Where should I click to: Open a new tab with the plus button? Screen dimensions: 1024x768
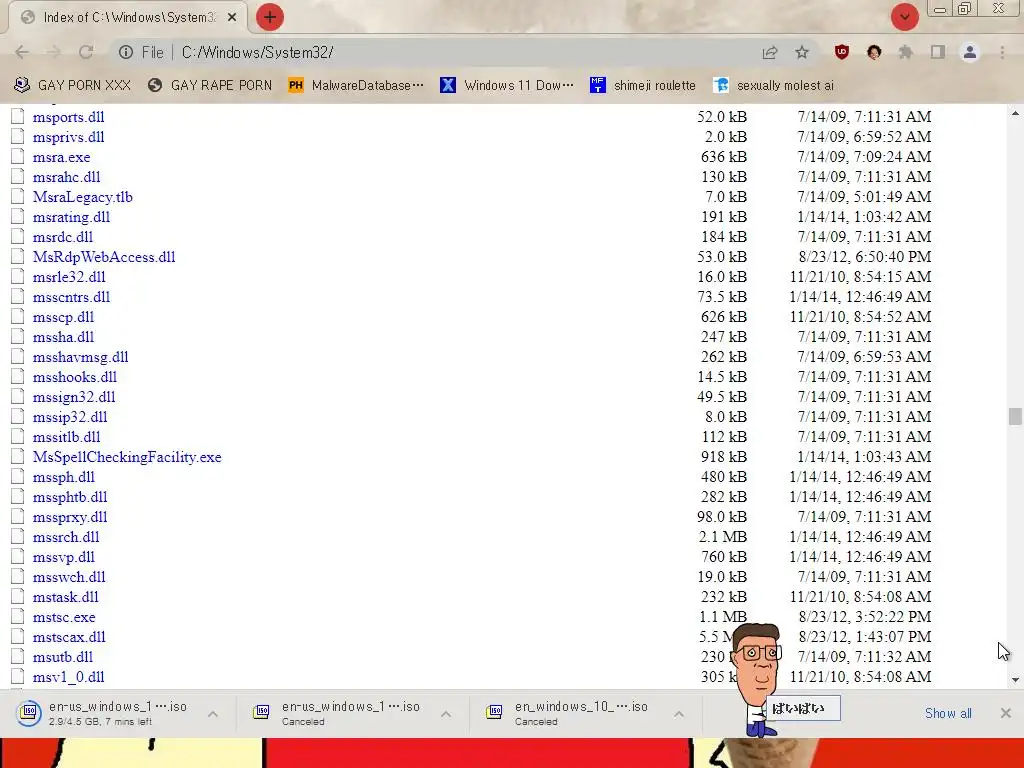(x=270, y=17)
